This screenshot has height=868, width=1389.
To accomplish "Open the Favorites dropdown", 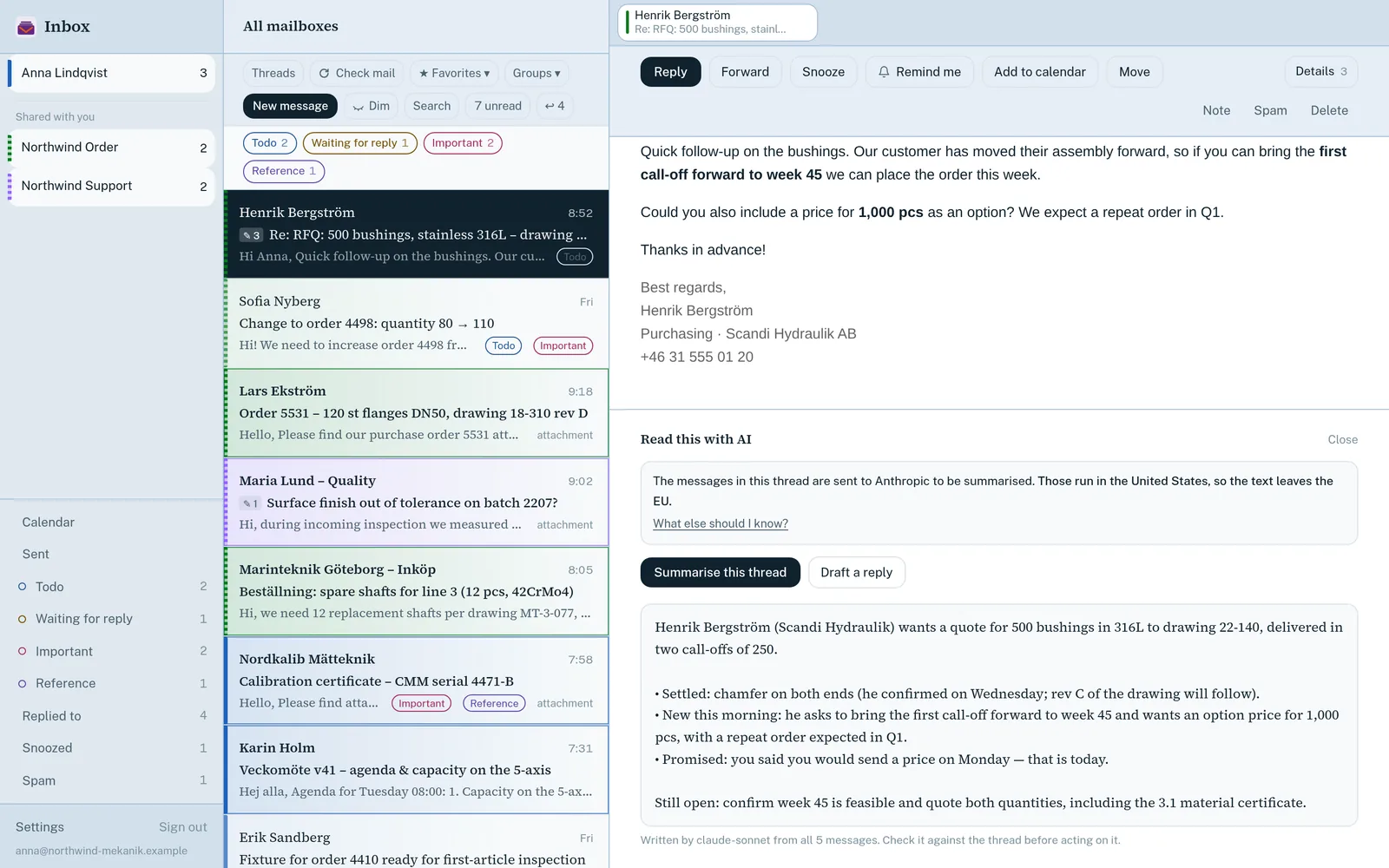I will click(454, 74).
